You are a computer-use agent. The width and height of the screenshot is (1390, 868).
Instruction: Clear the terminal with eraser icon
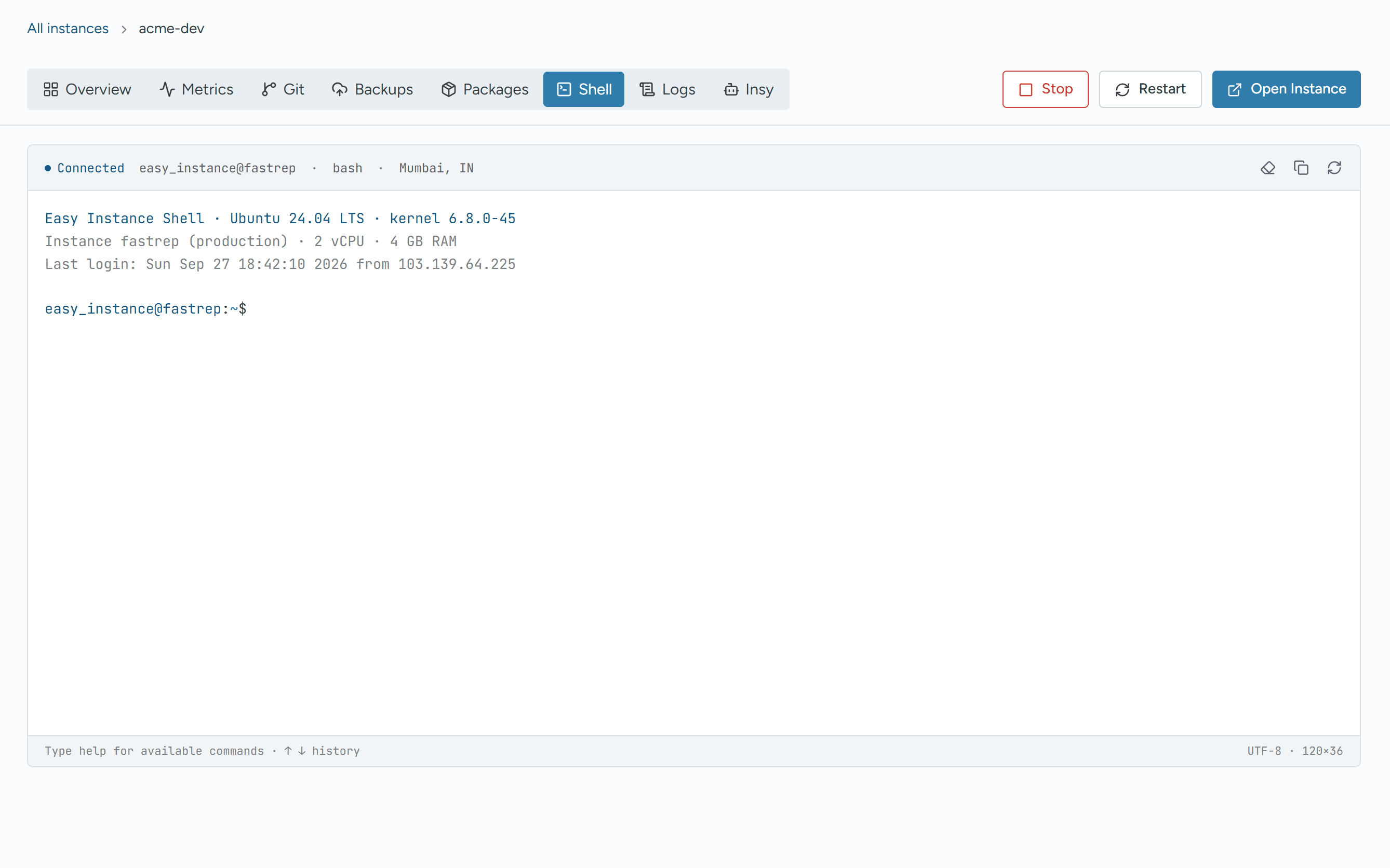(1267, 168)
